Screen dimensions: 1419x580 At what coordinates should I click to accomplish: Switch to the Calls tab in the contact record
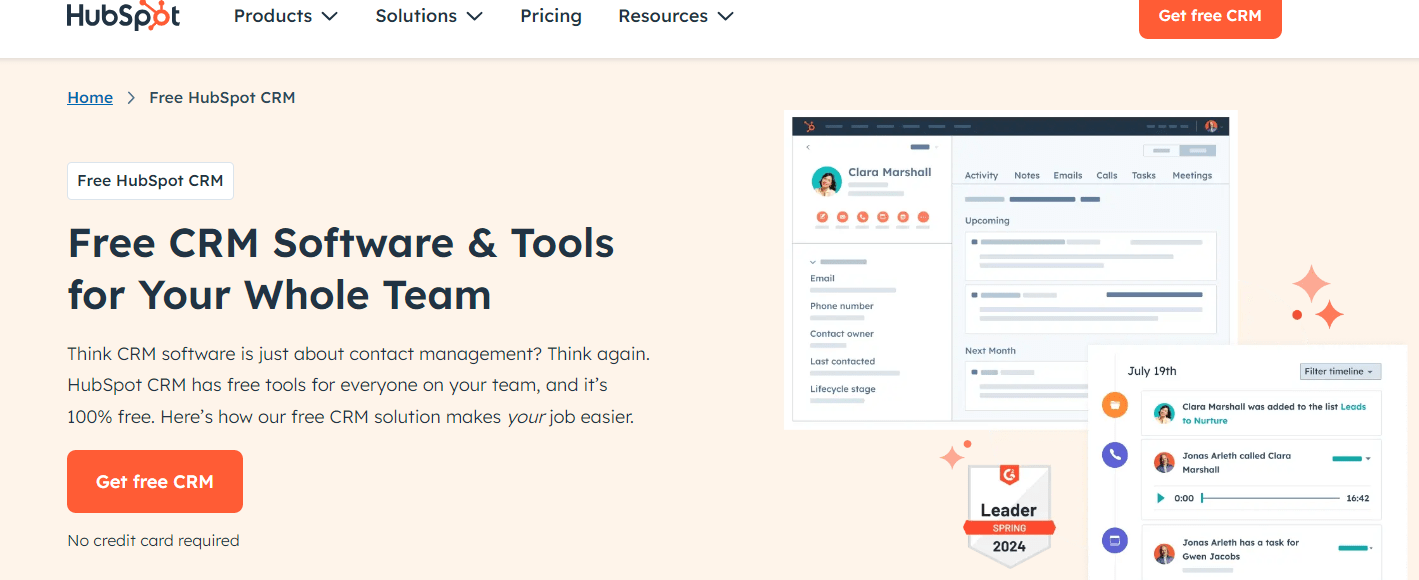pyautogui.click(x=1106, y=175)
